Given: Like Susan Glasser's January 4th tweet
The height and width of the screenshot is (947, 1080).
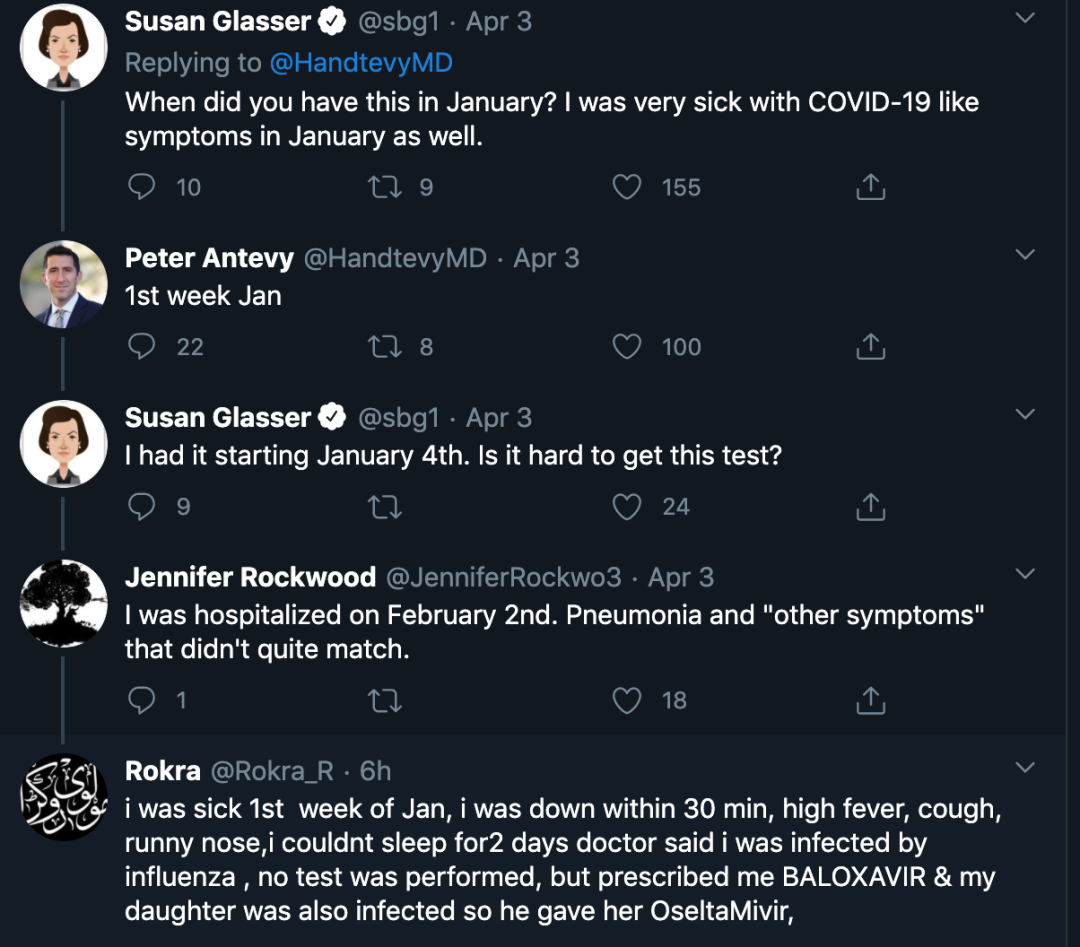Looking at the screenshot, I should 627,507.
